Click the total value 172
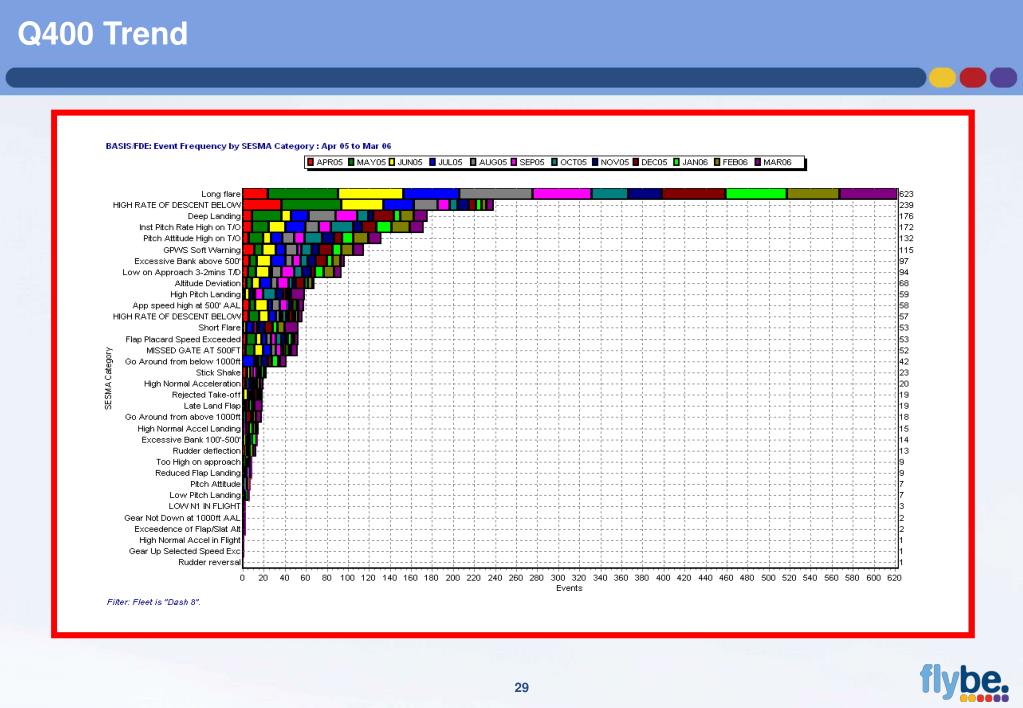 906,227
